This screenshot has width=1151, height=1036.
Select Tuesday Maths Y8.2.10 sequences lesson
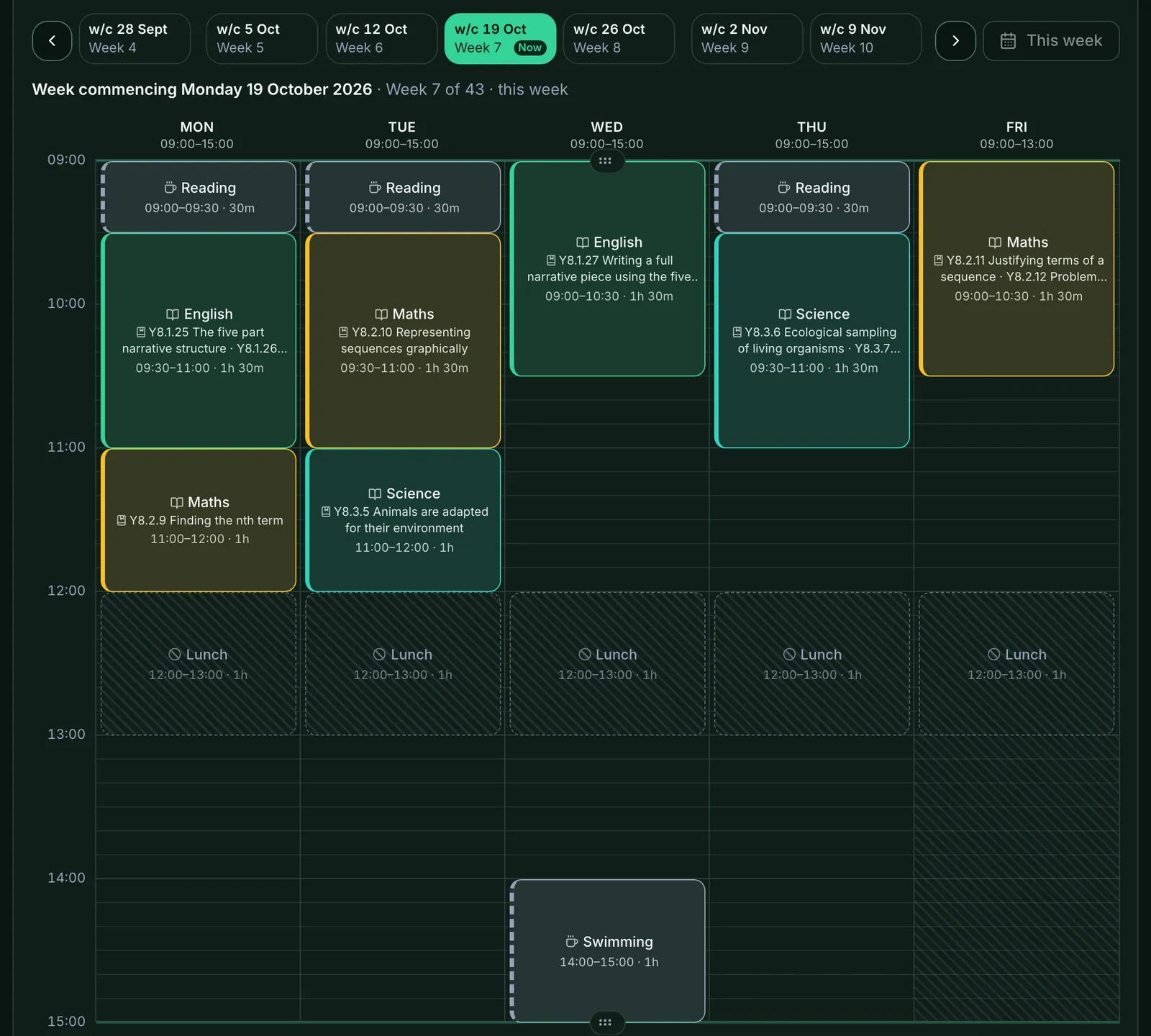click(x=403, y=341)
